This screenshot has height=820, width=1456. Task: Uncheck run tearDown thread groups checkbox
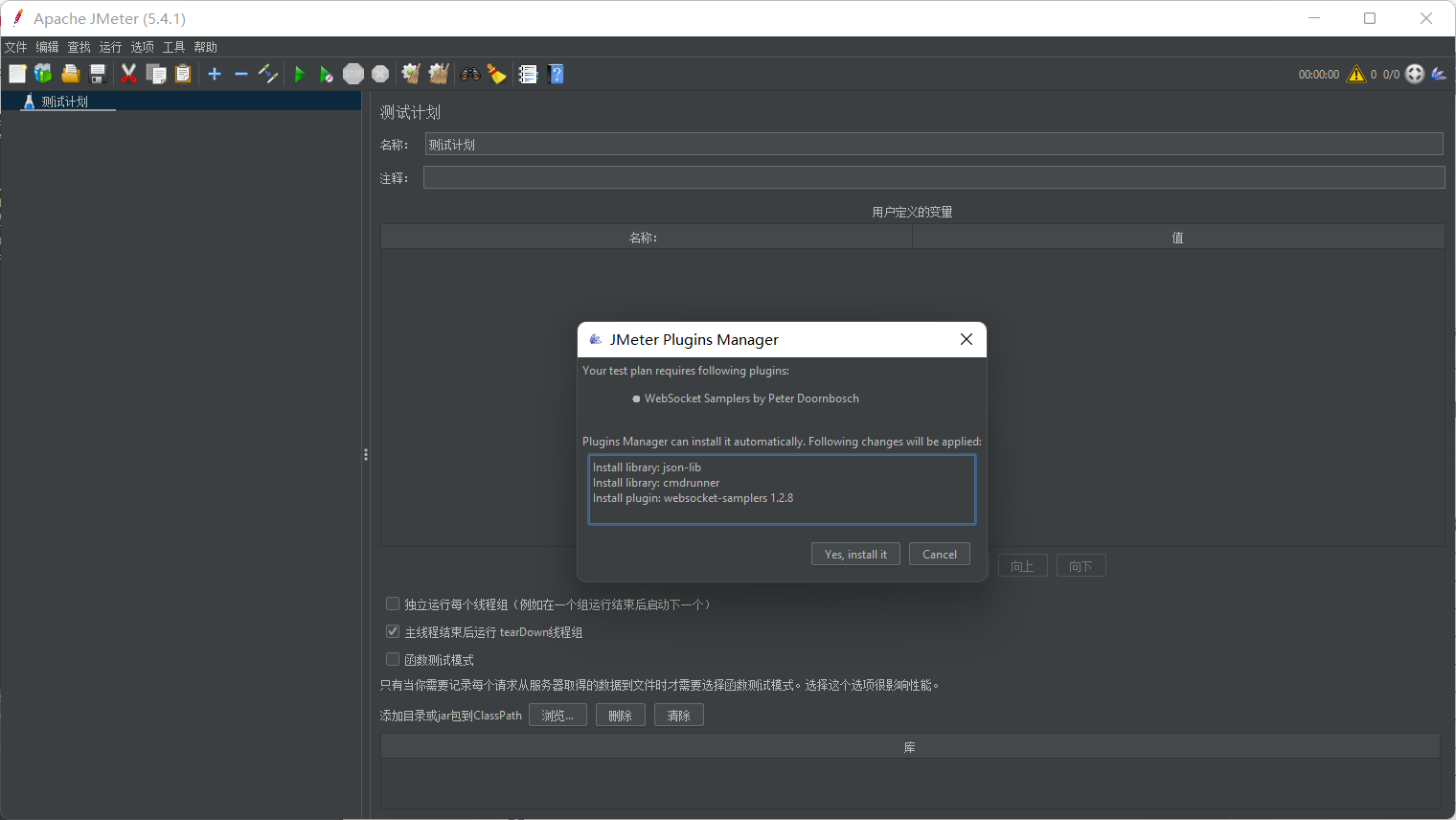(x=393, y=631)
